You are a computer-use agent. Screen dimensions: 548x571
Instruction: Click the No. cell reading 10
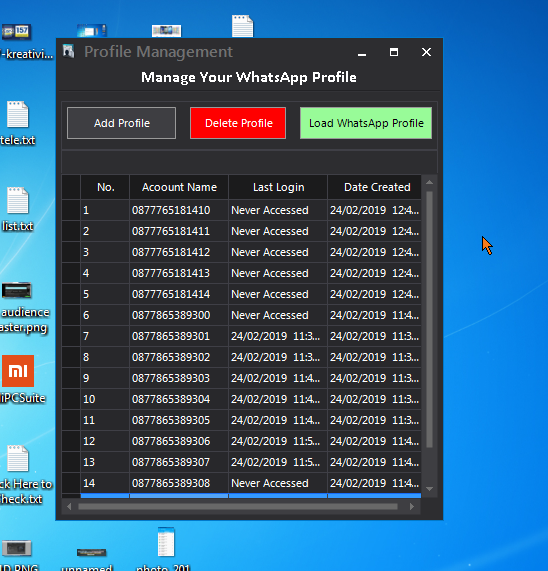105,399
